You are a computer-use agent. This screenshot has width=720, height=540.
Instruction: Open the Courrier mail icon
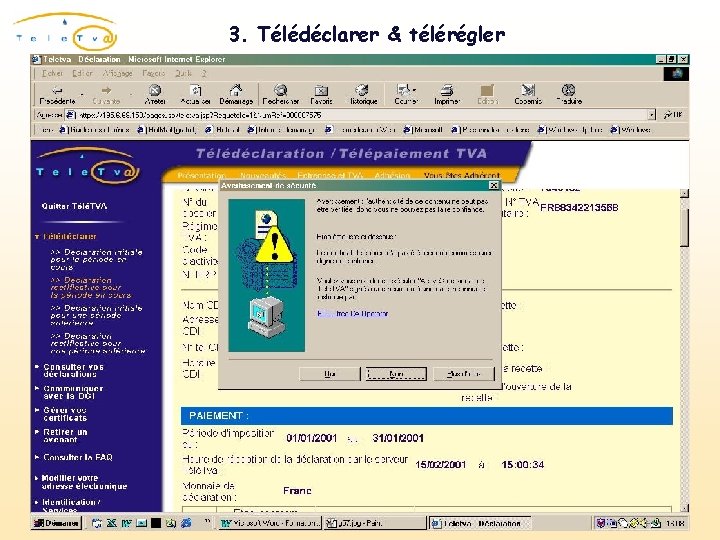point(403,90)
